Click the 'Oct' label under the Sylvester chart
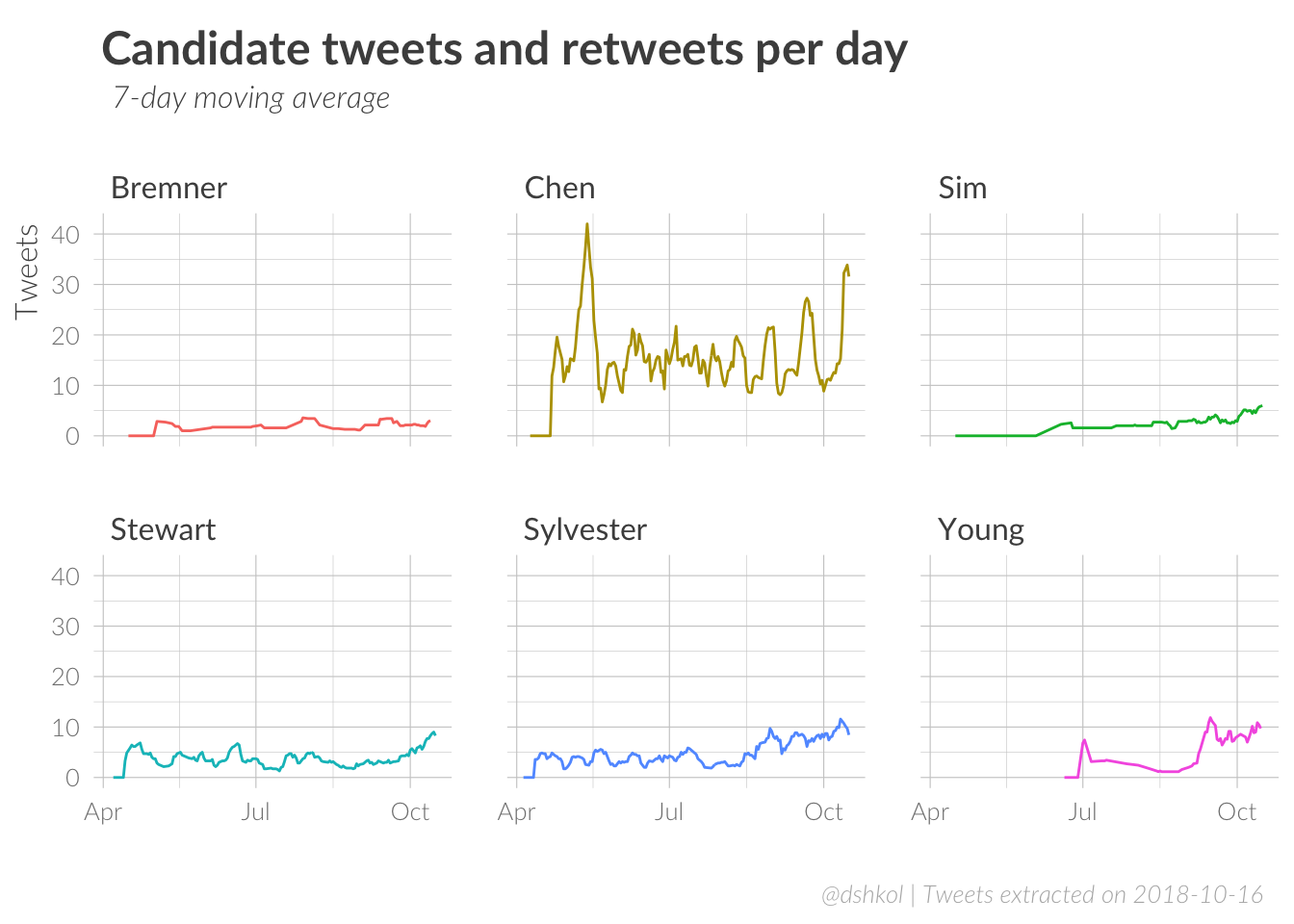The height and width of the screenshot is (924, 1294). click(x=823, y=812)
